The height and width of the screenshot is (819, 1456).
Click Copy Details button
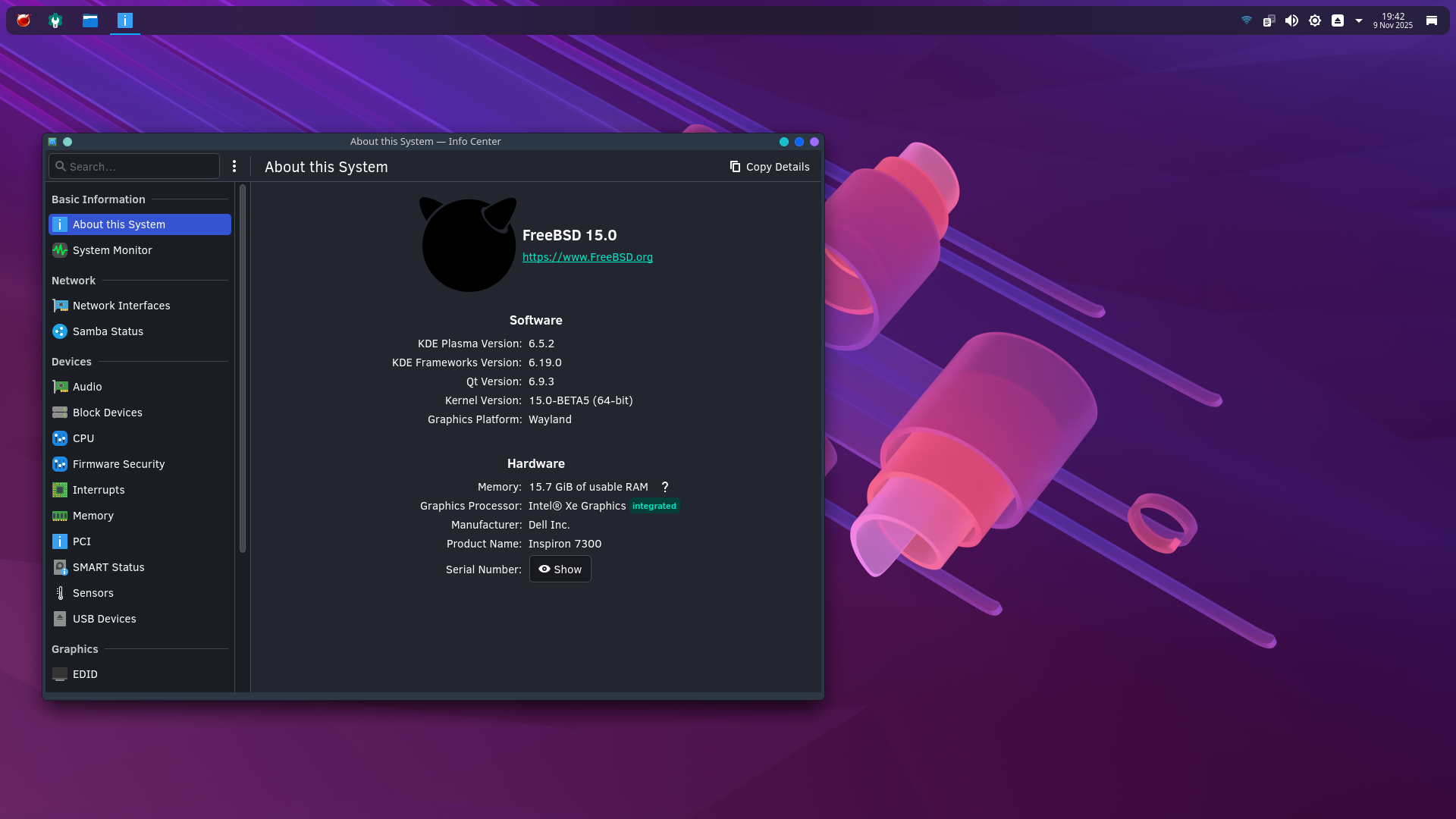click(x=770, y=167)
